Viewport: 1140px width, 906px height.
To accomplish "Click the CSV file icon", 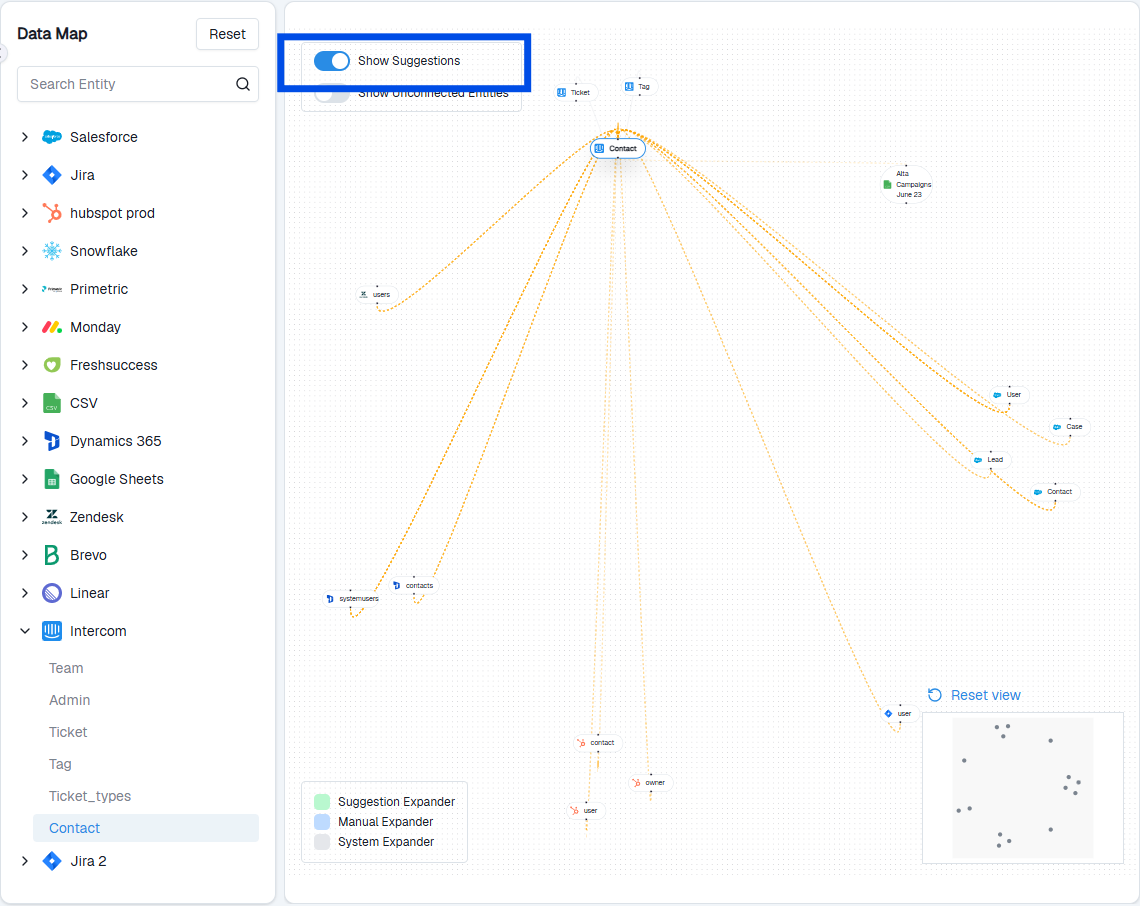I will tap(52, 403).
